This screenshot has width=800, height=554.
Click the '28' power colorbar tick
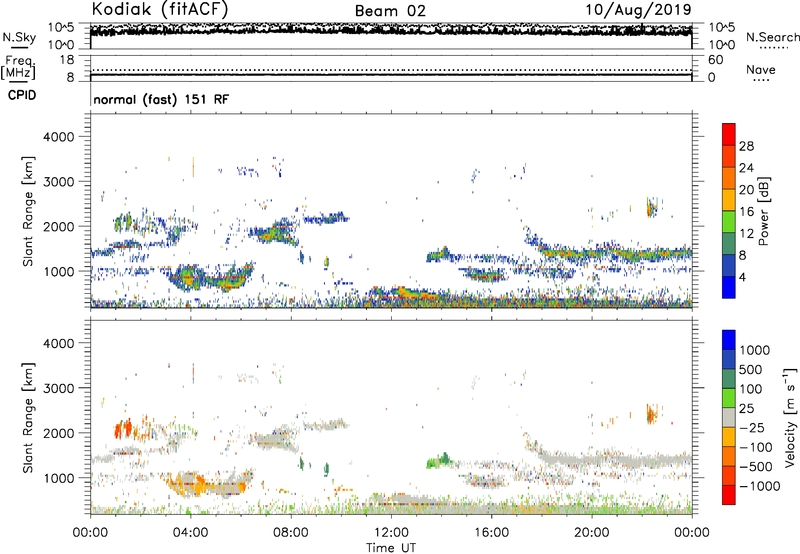(x=746, y=146)
